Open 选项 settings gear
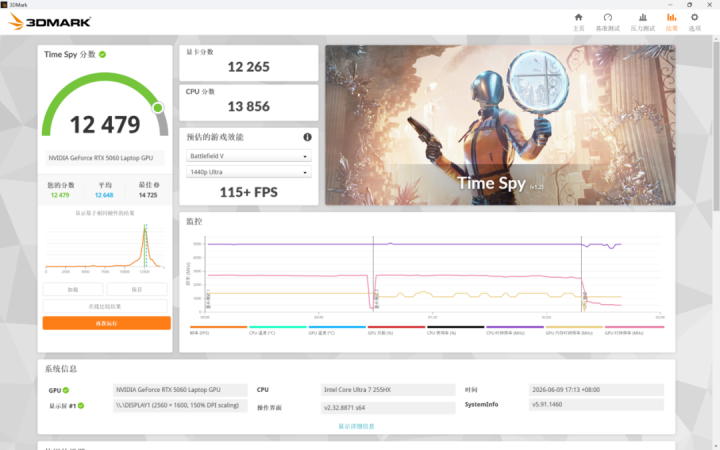Image resolution: width=720 pixels, height=450 pixels. point(694,22)
